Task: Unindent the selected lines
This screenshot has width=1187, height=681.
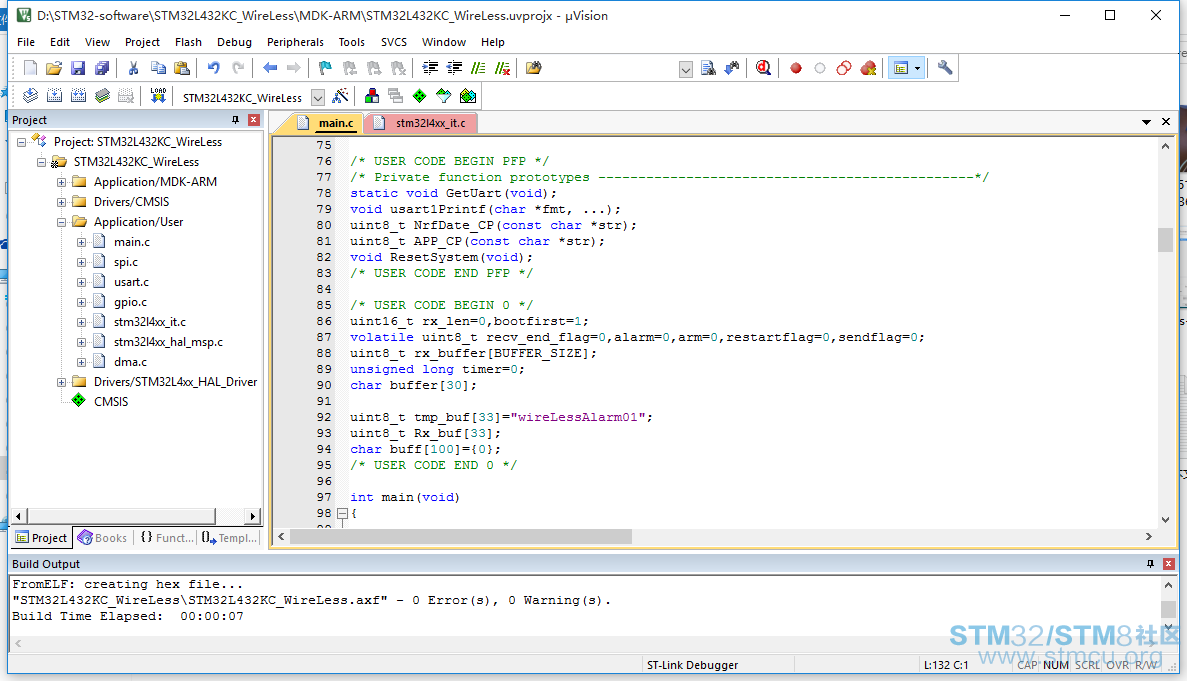Action: tap(454, 68)
